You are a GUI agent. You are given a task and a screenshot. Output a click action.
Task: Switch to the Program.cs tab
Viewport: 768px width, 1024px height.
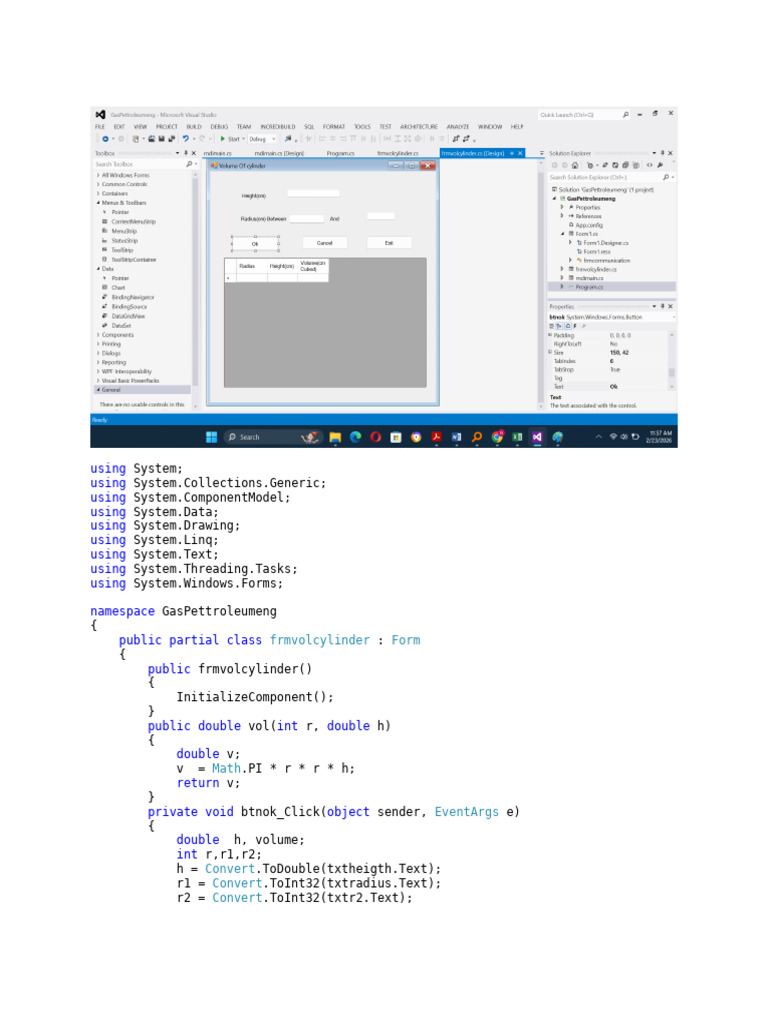341,153
